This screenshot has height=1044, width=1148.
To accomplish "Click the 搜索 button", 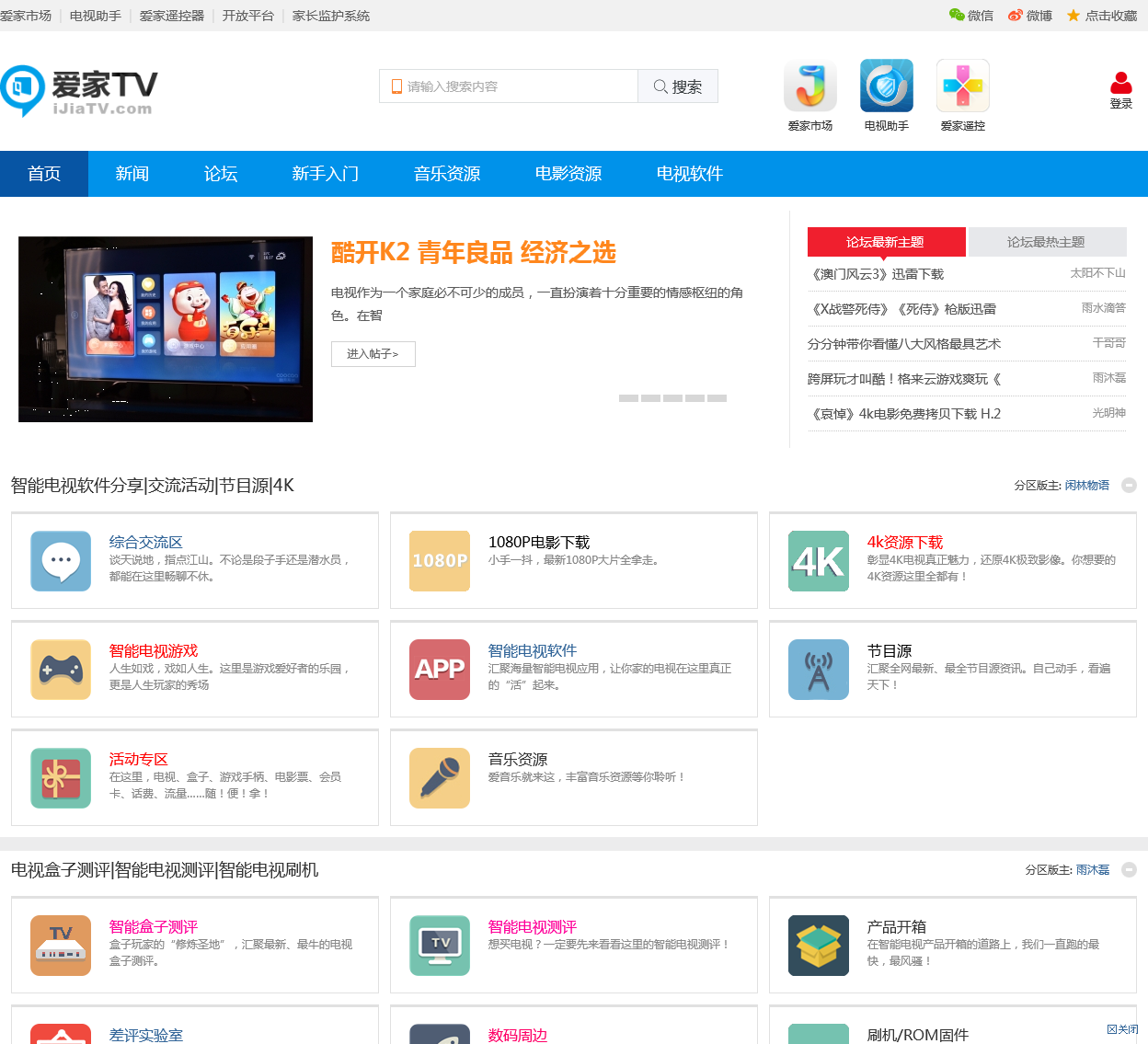I will (x=678, y=86).
